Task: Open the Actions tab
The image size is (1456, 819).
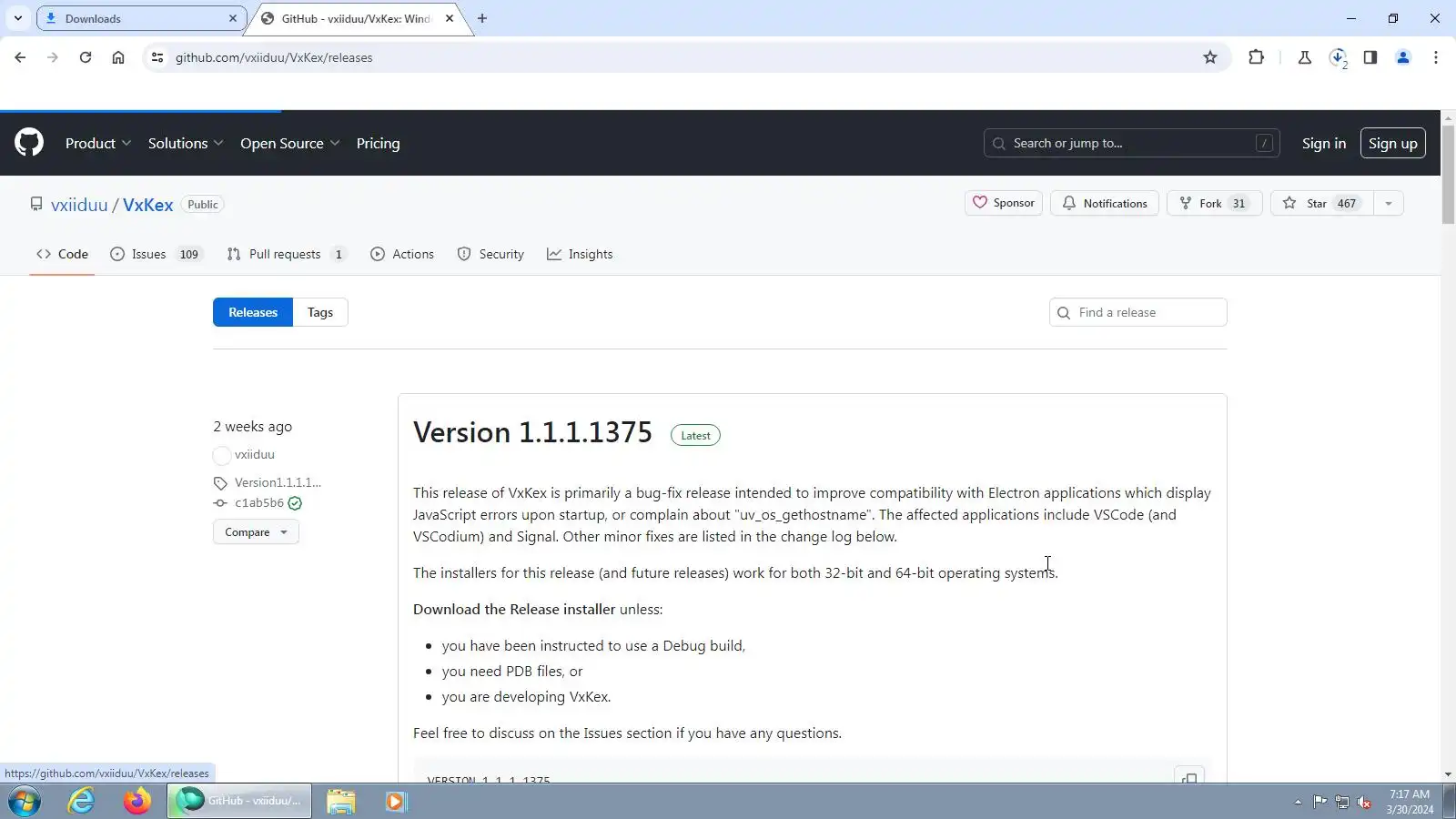Action: [402, 255]
